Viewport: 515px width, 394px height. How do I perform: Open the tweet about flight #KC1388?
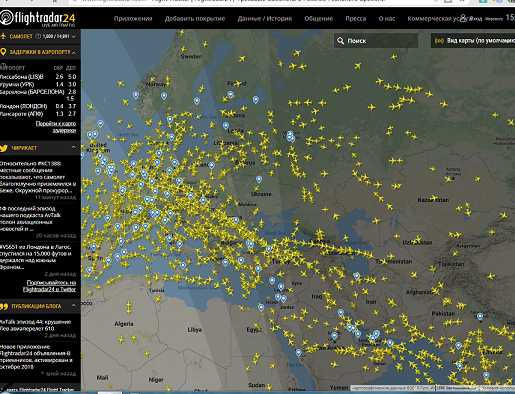(38, 177)
